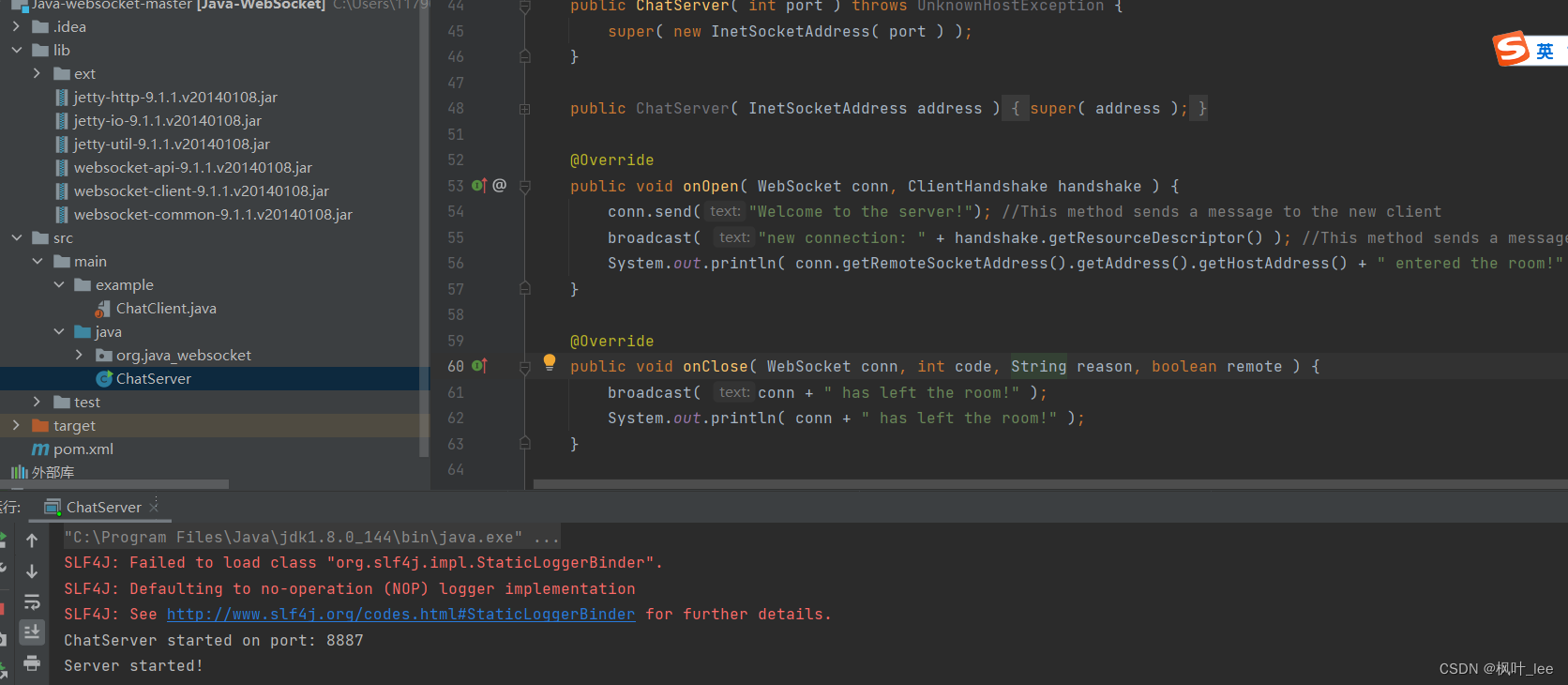
Task: Click the ChatClient.java file icon
Action: click(103, 308)
